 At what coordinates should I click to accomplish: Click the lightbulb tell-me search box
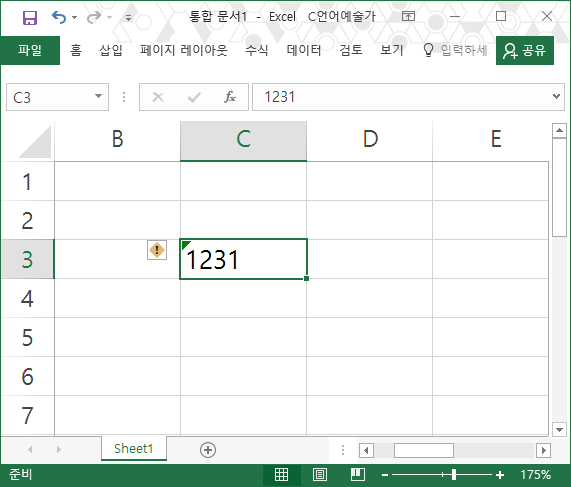click(455, 50)
